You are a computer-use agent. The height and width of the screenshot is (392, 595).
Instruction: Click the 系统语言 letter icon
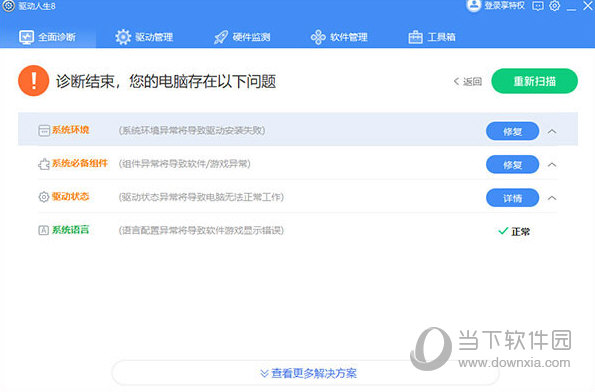pos(44,230)
